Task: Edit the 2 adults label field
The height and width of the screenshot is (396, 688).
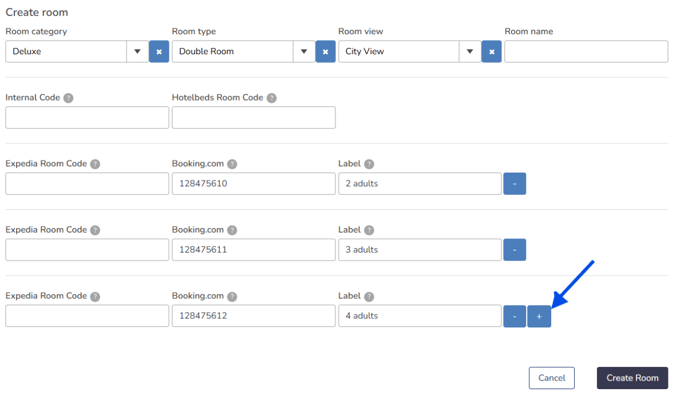Action: (420, 183)
